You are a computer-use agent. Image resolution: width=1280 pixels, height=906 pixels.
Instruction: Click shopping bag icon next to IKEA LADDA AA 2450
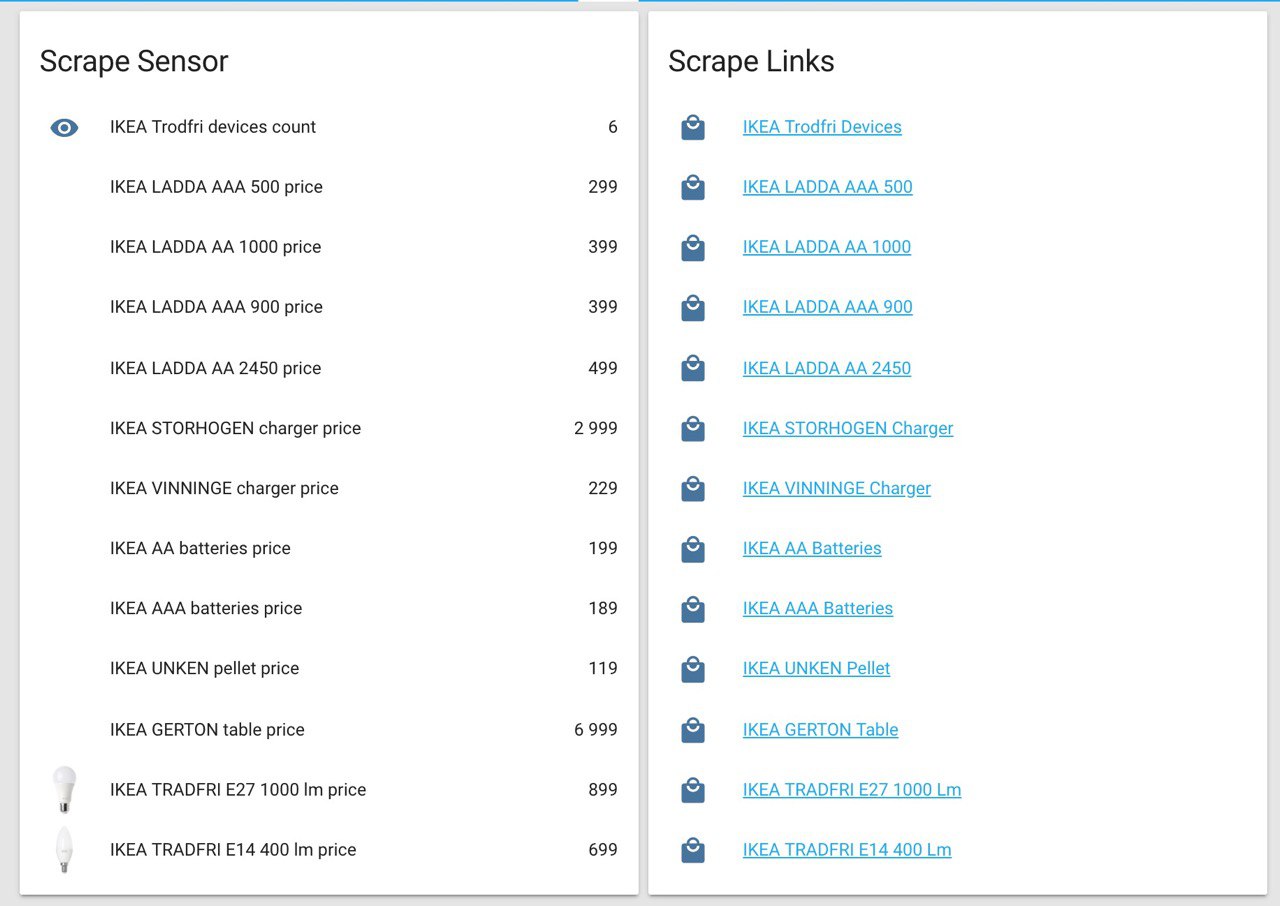click(x=693, y=368)
